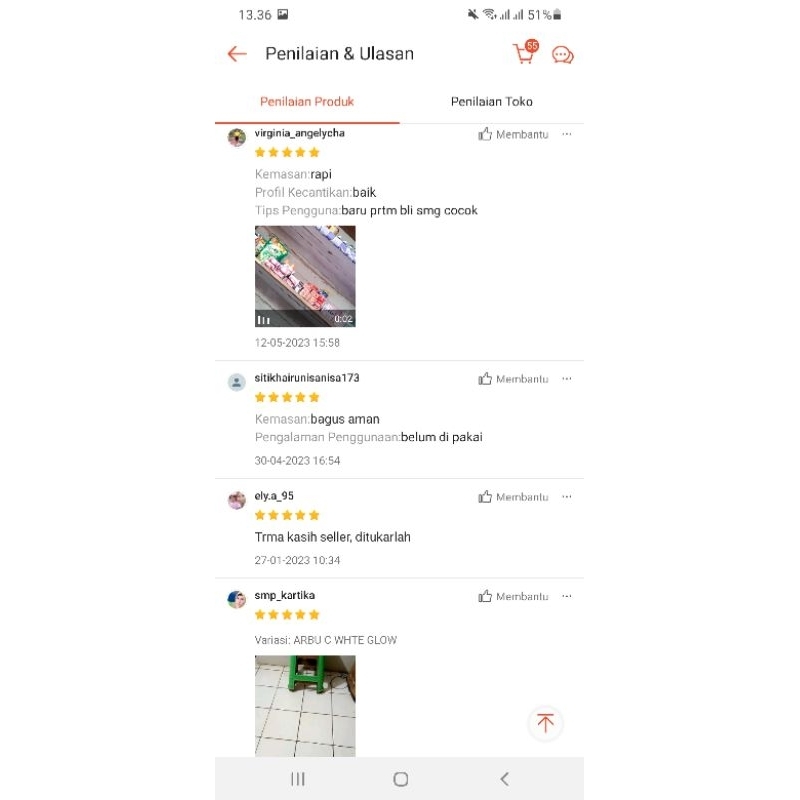Viewport: 800px width, 800px height.
Task: Open the shopping cart with 55 items
Action: 525,52
